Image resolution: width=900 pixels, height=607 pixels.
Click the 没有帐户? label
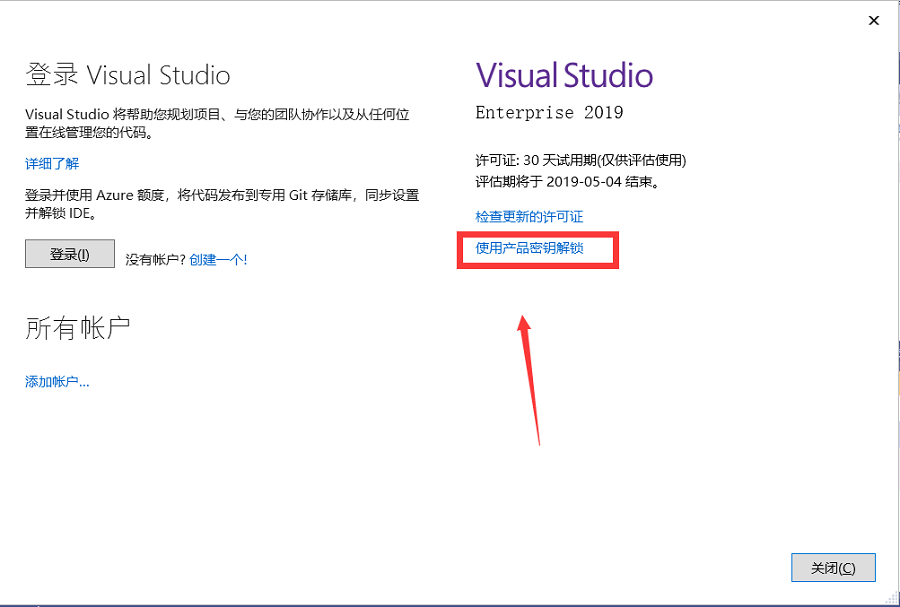point(155,259)
